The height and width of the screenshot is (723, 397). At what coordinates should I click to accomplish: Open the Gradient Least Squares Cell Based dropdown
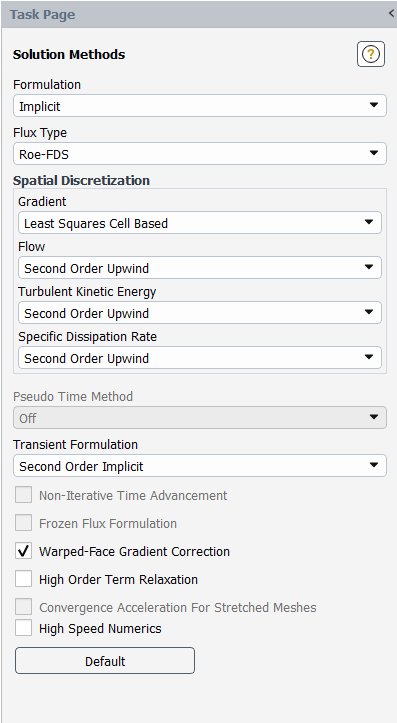pyautogui.click(x=200, y=223)
